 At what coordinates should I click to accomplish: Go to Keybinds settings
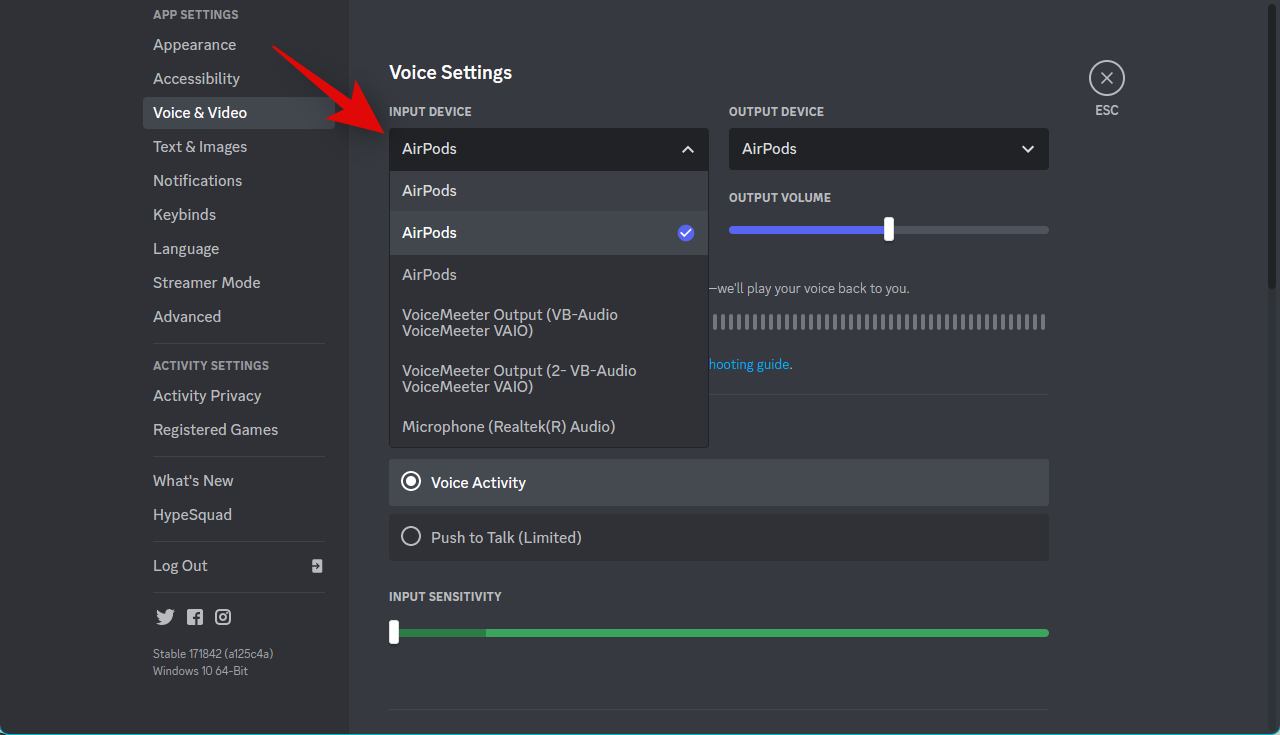coord(184,215)
